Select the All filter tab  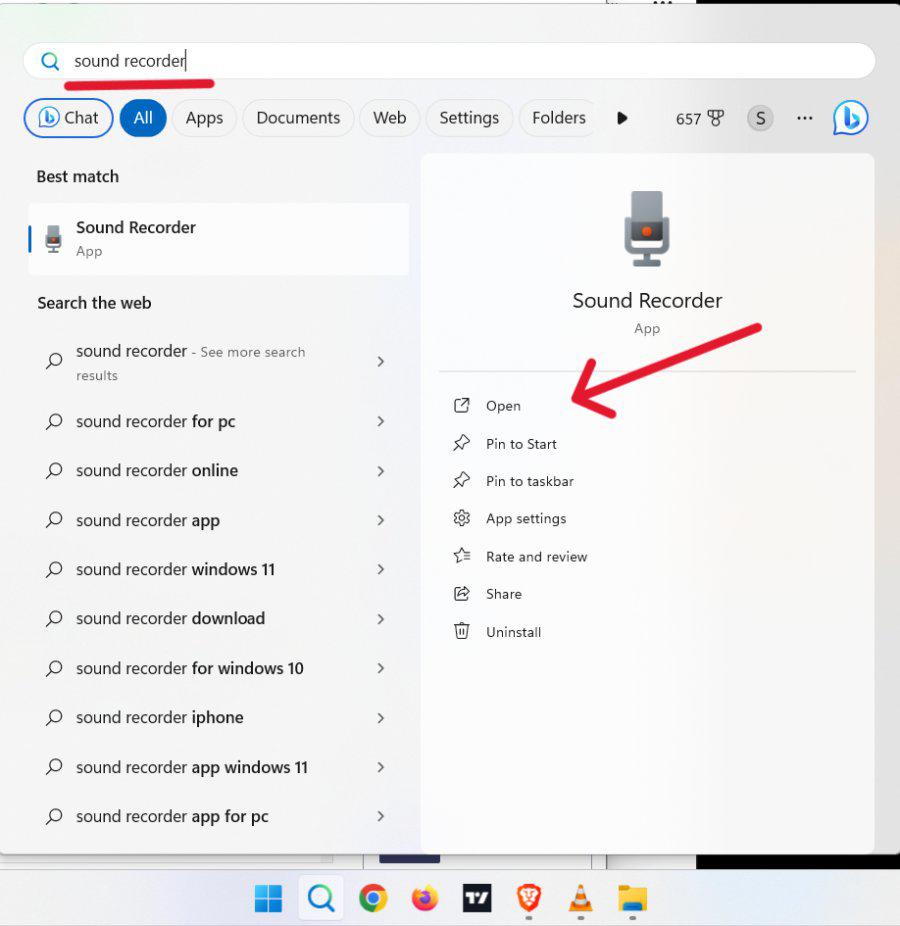(143, 118)
